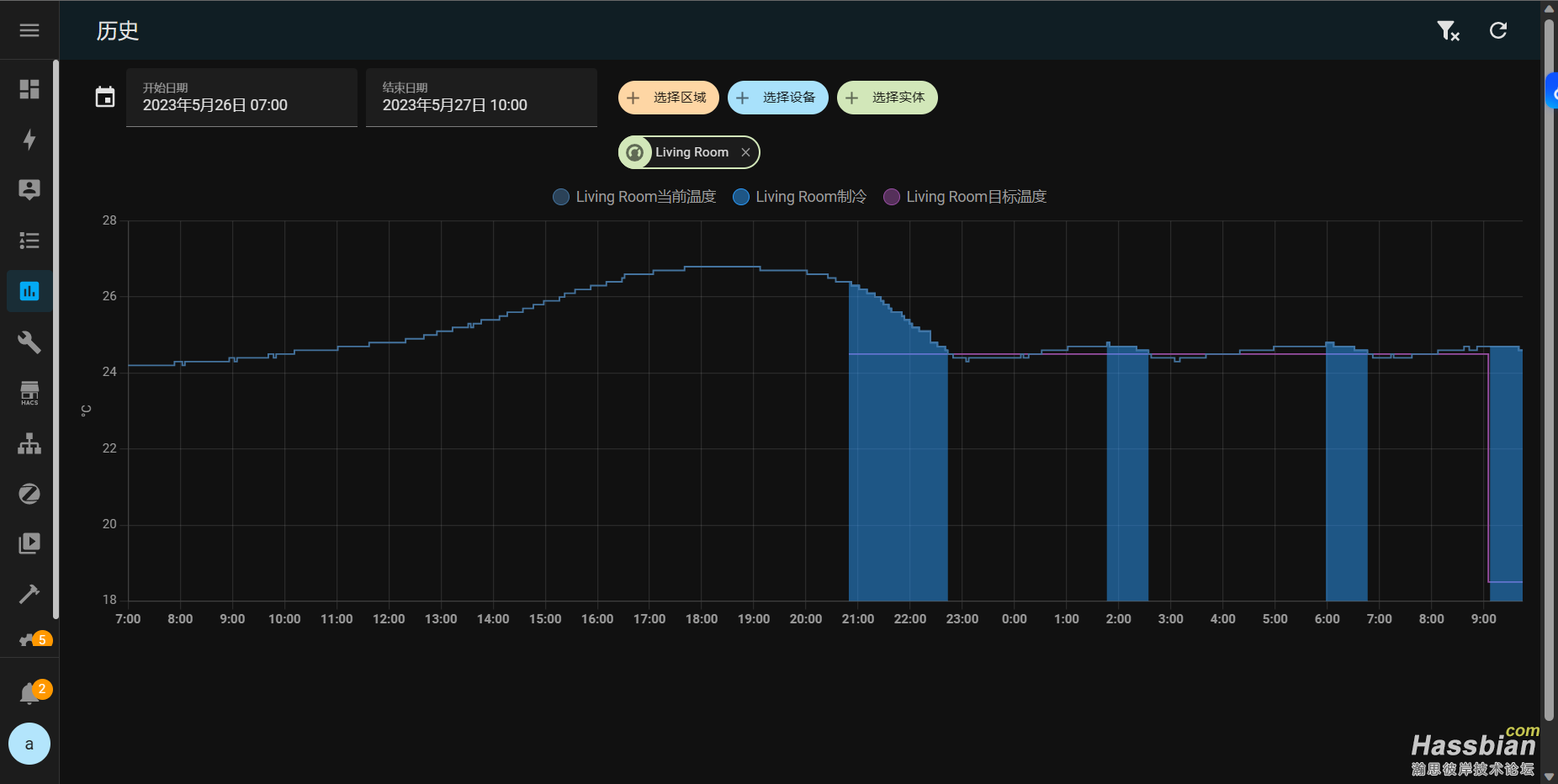Open Developer Tools hammer icon
The image size is (1558, 784).
tap(29, 594)
